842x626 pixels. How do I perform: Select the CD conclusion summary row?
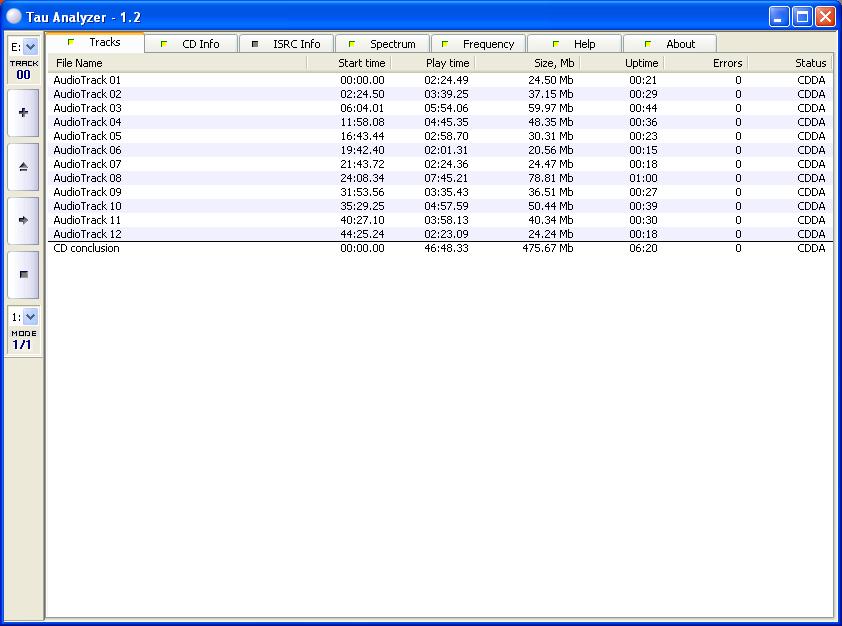(x=86, y=248)
